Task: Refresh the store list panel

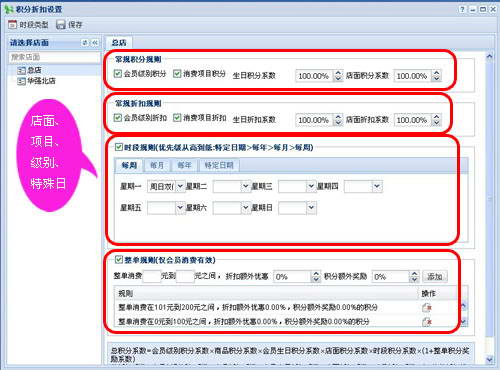Action: tap(85, 43)
